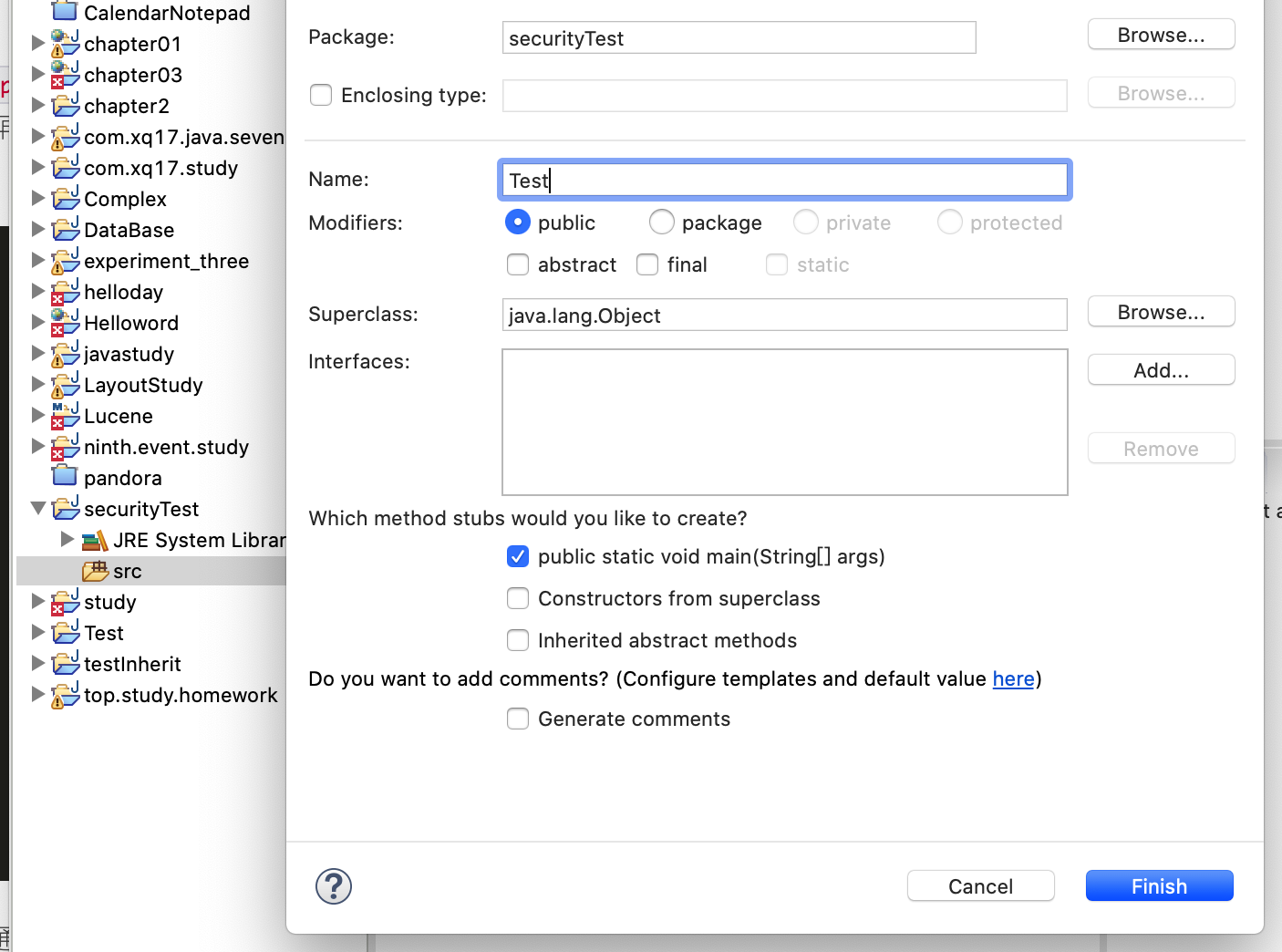Click the src source folder icon
Screen dimensions: 1282x952
(x=95, y=571)
